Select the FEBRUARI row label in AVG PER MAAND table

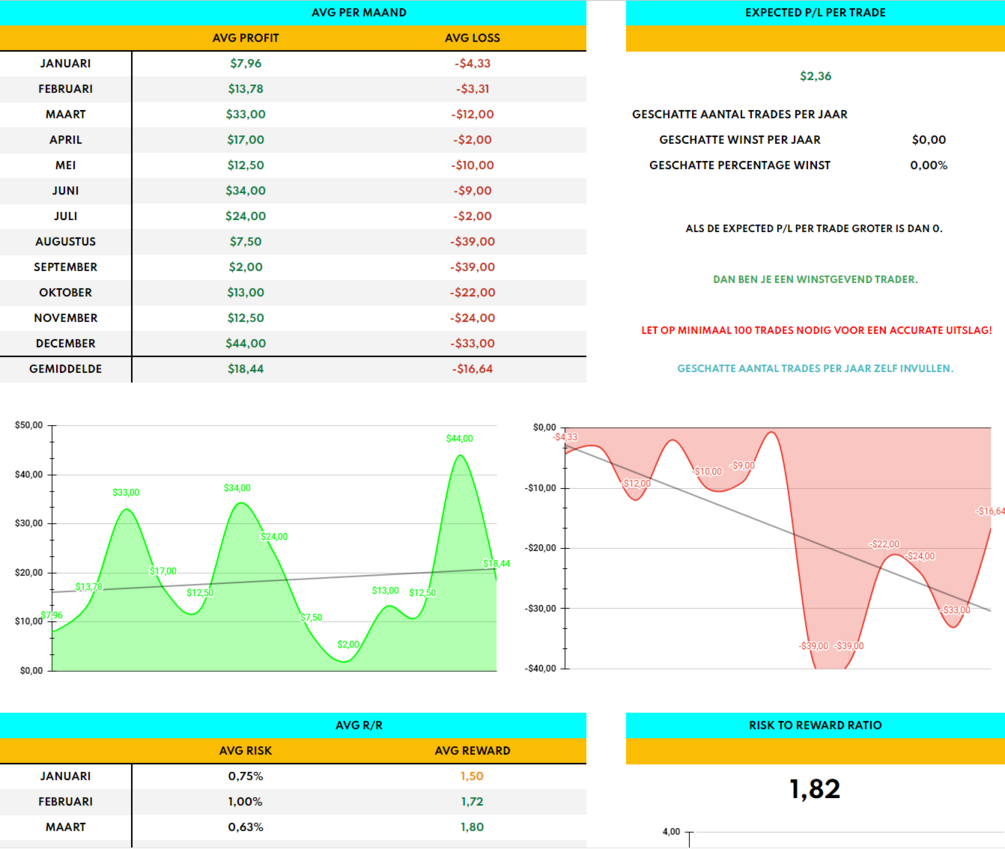pyautogui.click(x=65, y=89)
